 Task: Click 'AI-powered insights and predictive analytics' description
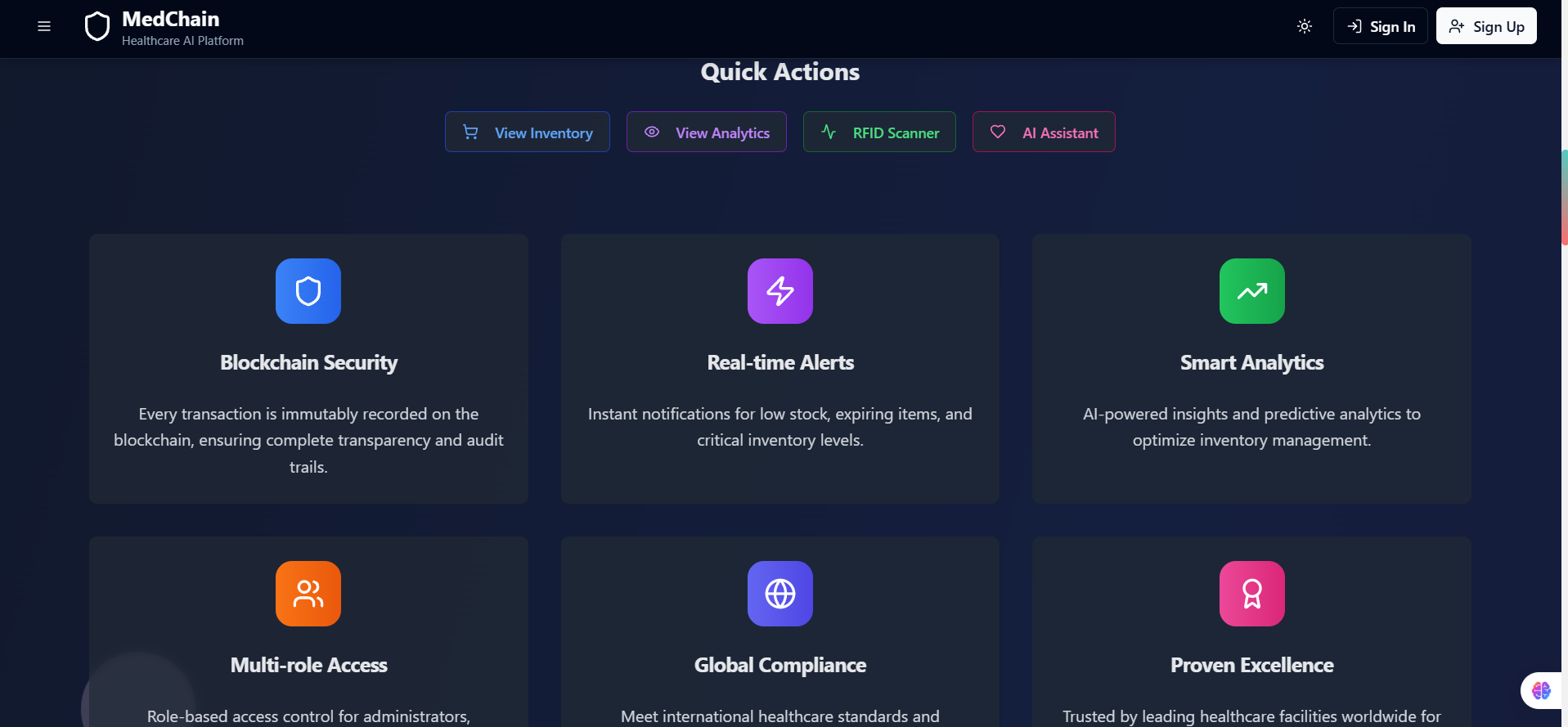[x=1252, y=427]
